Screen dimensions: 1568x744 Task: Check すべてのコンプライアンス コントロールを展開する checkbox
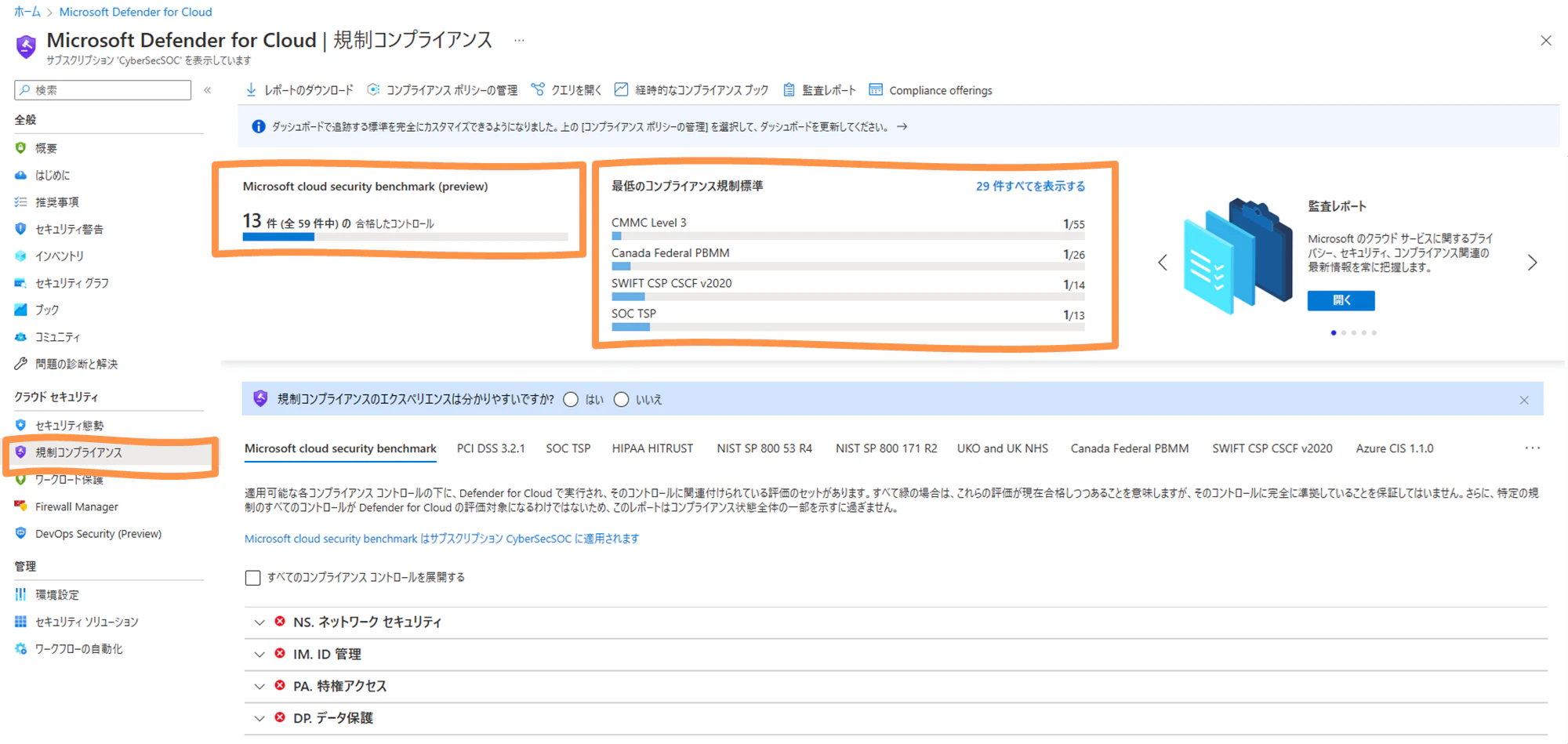click(x=252, y=578)
